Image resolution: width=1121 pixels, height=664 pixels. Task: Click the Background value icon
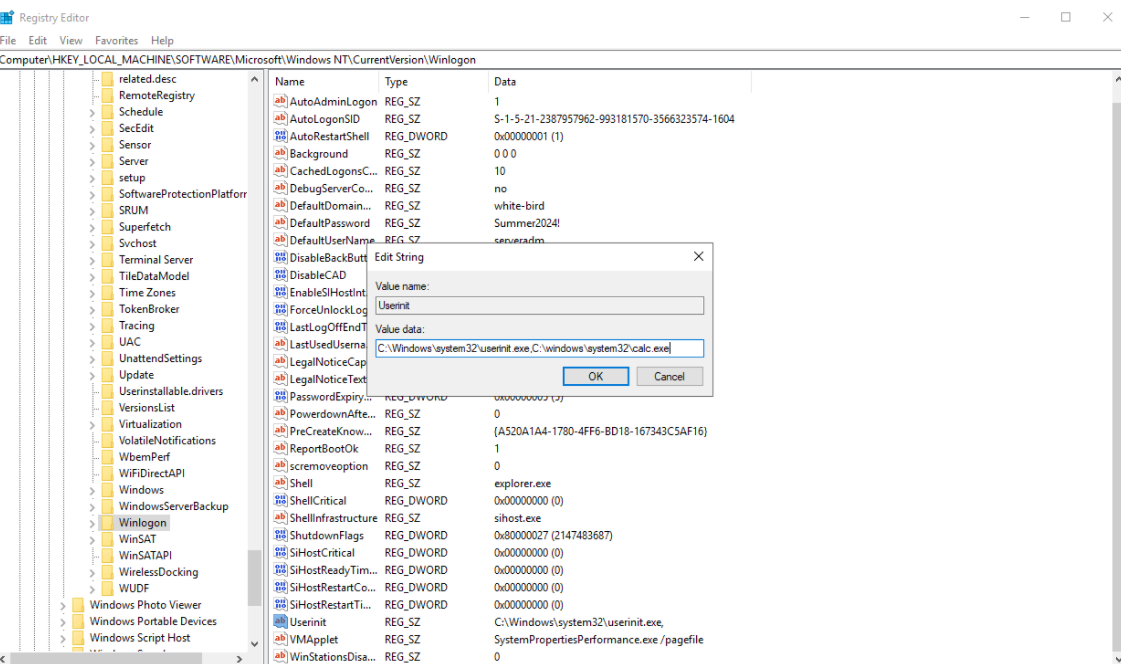click(280, 154)
